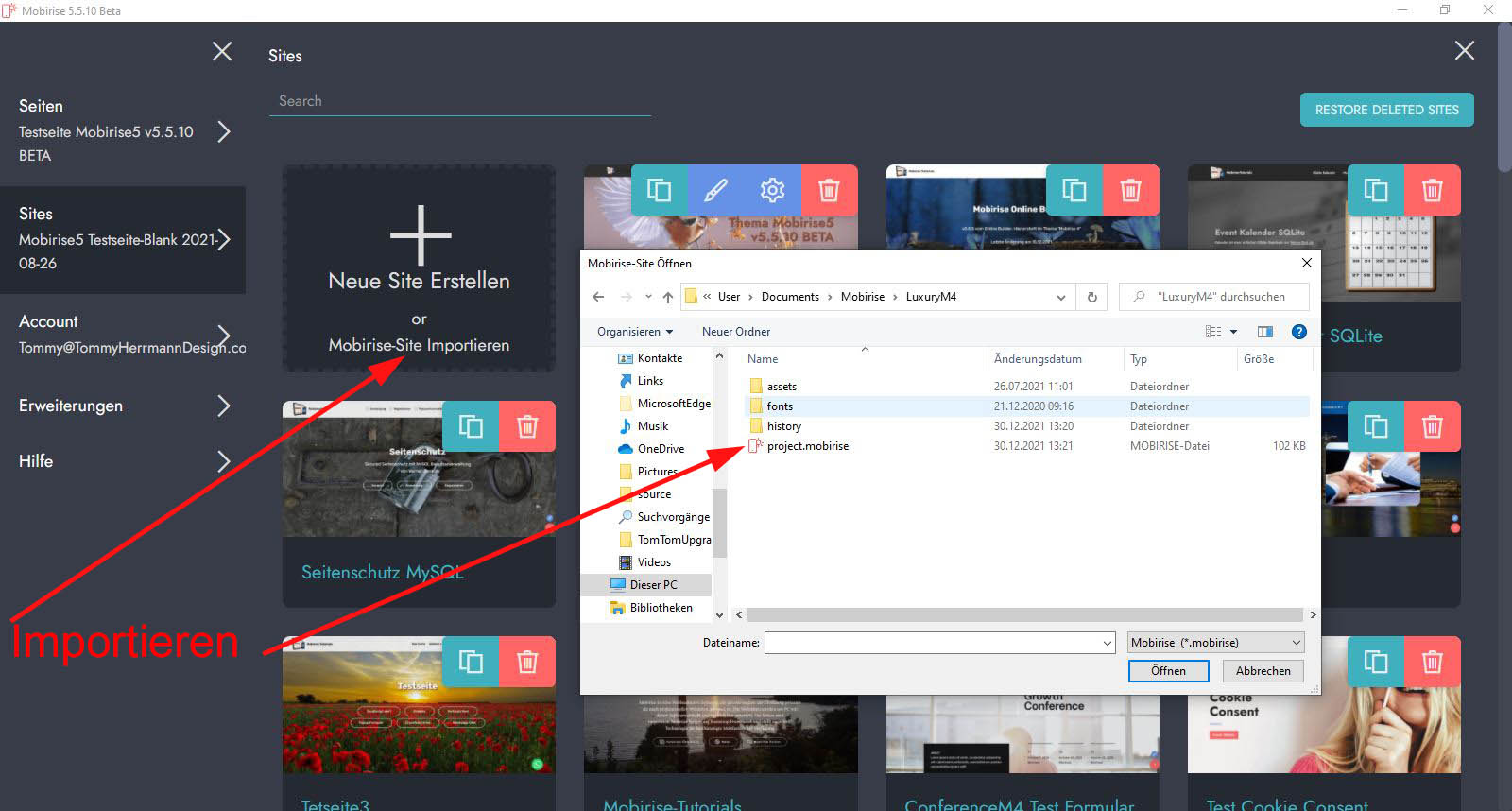Duplicate the Seitenschutz MySQL site
The width and height of the screenshot is (1512, 811).
471,427
